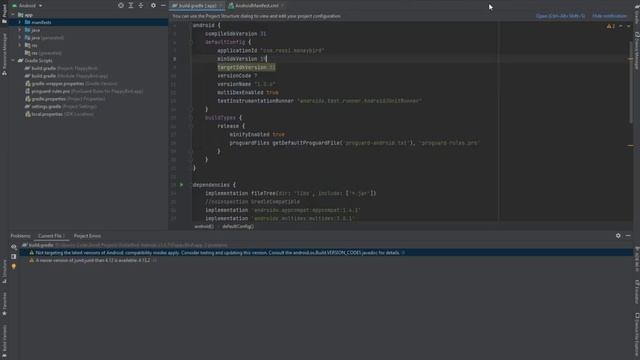Click the Select Opened File target icon
Screen dimensions: 640x360
pos(121,5)
